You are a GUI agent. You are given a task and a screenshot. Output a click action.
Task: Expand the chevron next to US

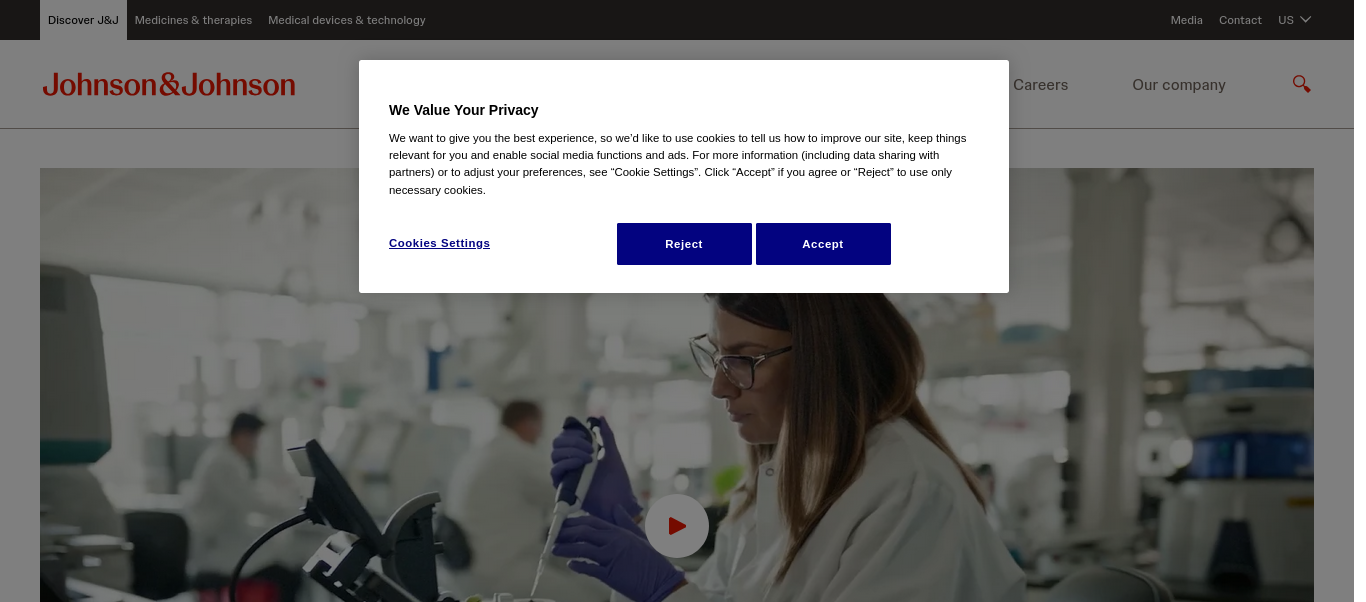point(1306,20)
